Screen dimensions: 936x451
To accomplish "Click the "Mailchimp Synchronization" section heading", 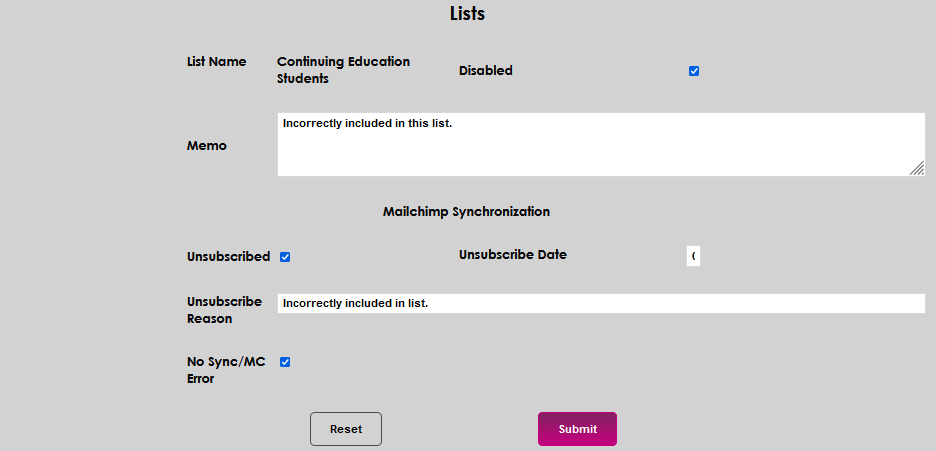I will tap(466, 212).
